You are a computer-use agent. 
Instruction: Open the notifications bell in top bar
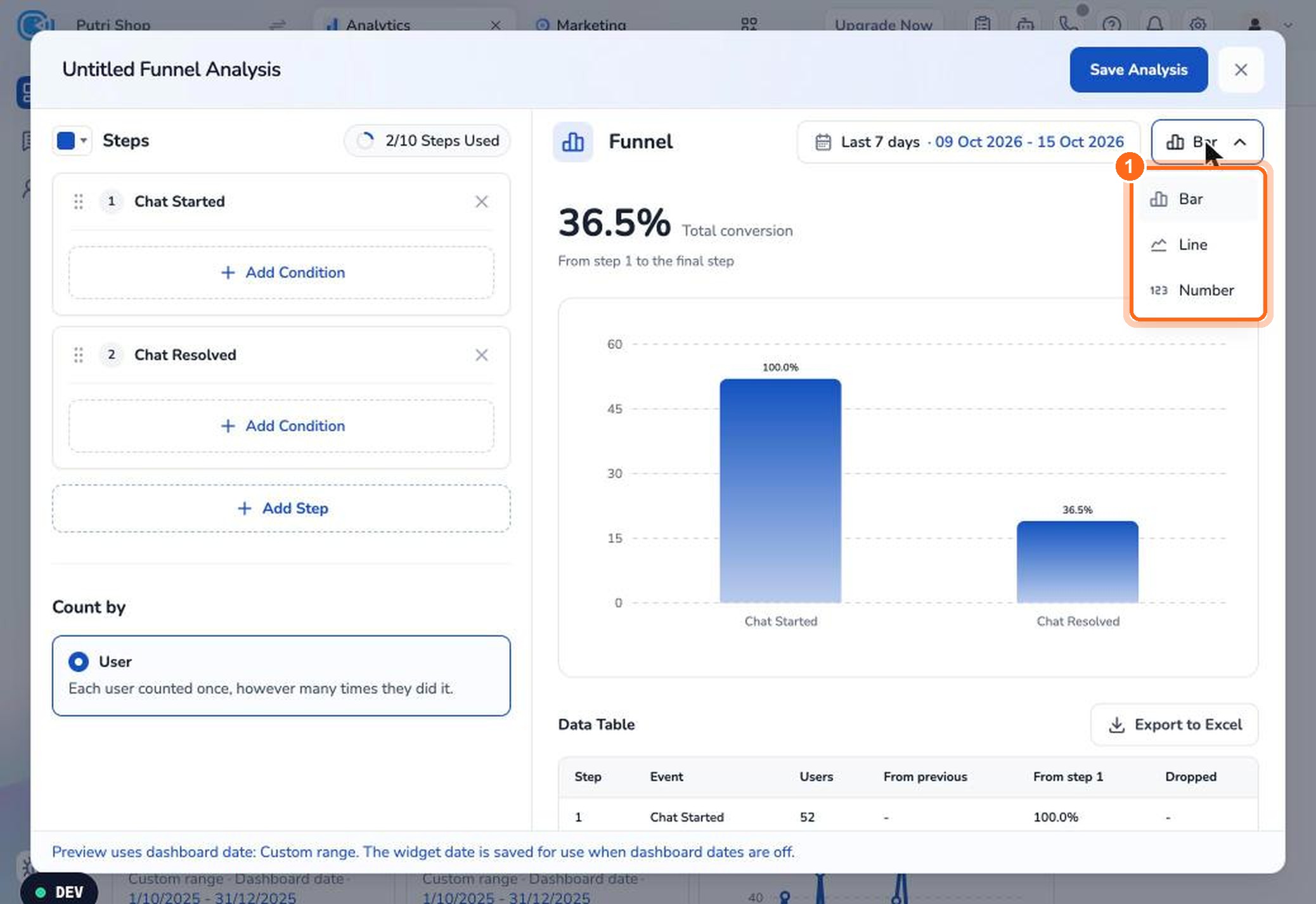point(1154,25)
